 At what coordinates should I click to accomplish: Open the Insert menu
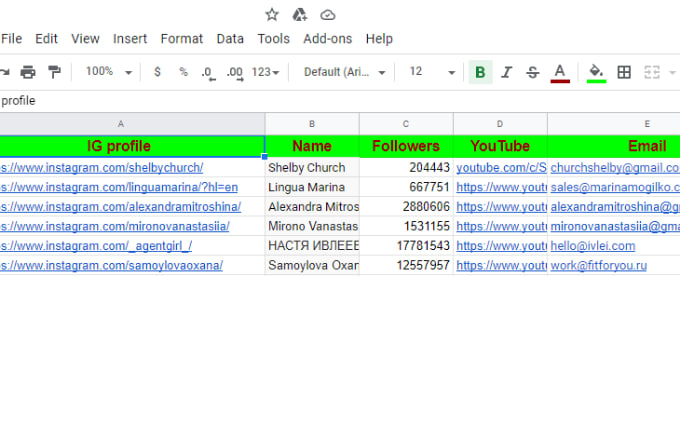pos(130,39)
